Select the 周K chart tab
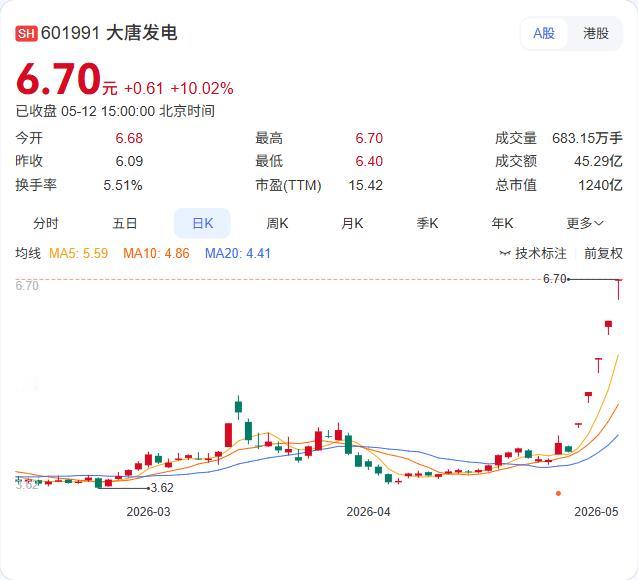The image size is (638, 580). pos(277,223)
